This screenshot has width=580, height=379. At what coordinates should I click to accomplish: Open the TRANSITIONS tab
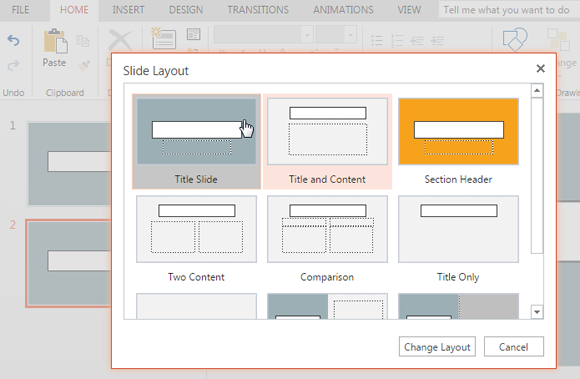point(258,10)
